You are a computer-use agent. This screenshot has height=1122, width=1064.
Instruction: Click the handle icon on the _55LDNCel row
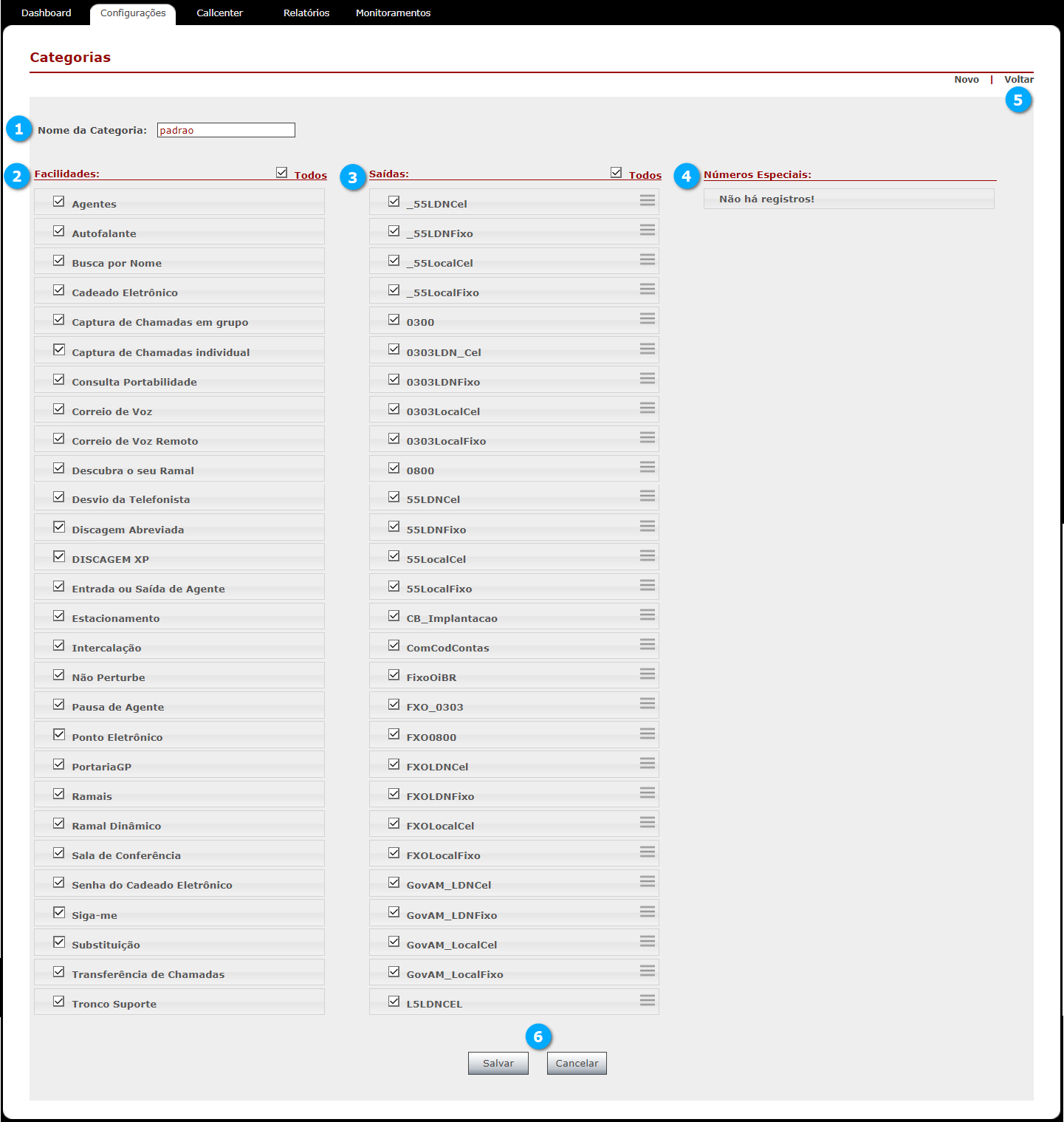(x=648, y=200)
